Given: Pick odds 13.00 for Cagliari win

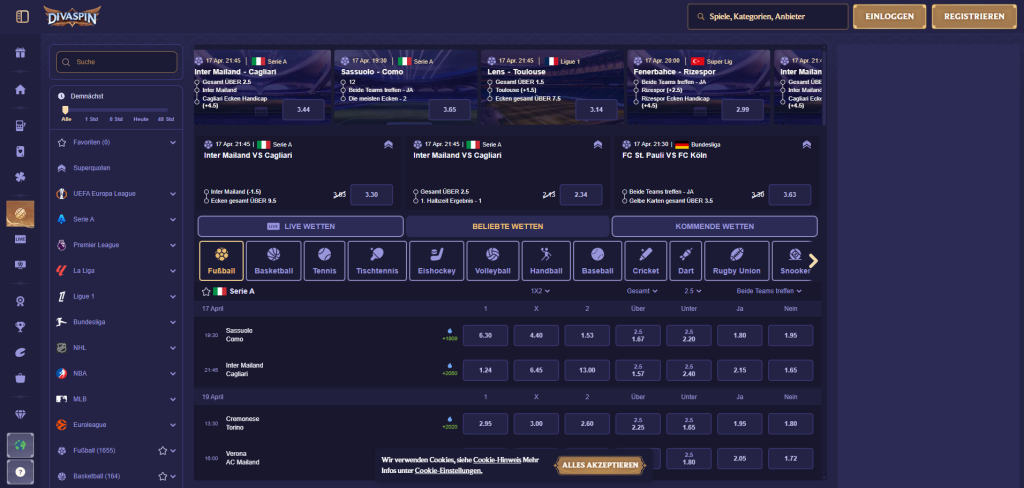Looking at the screenshot, I should pos(587,370).
